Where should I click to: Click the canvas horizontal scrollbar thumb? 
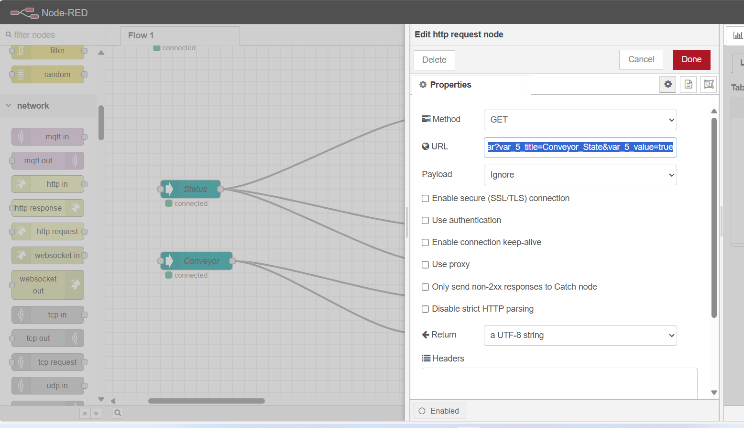click(x=206, y=401)
